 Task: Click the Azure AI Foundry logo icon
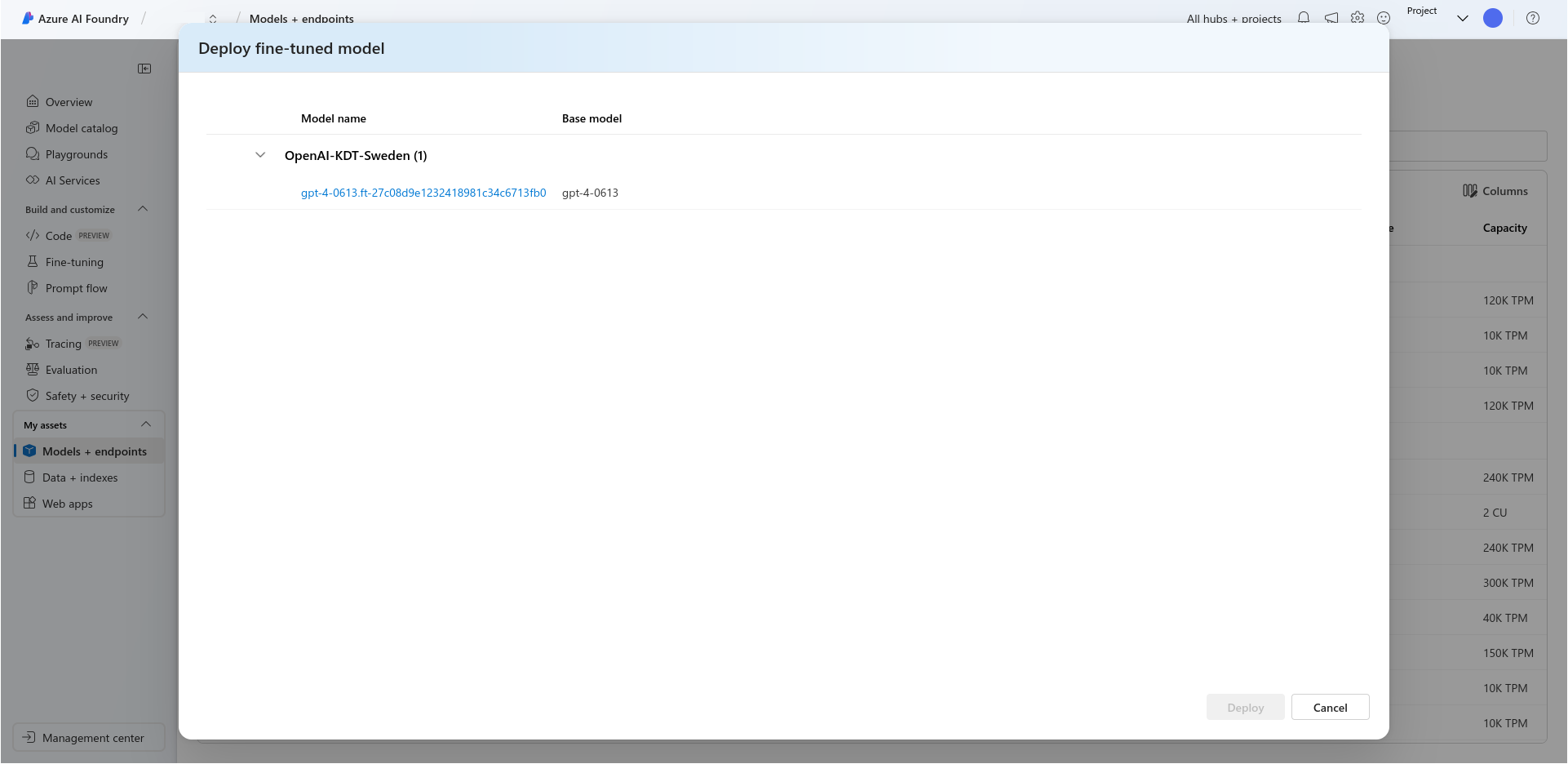[28, 18]
